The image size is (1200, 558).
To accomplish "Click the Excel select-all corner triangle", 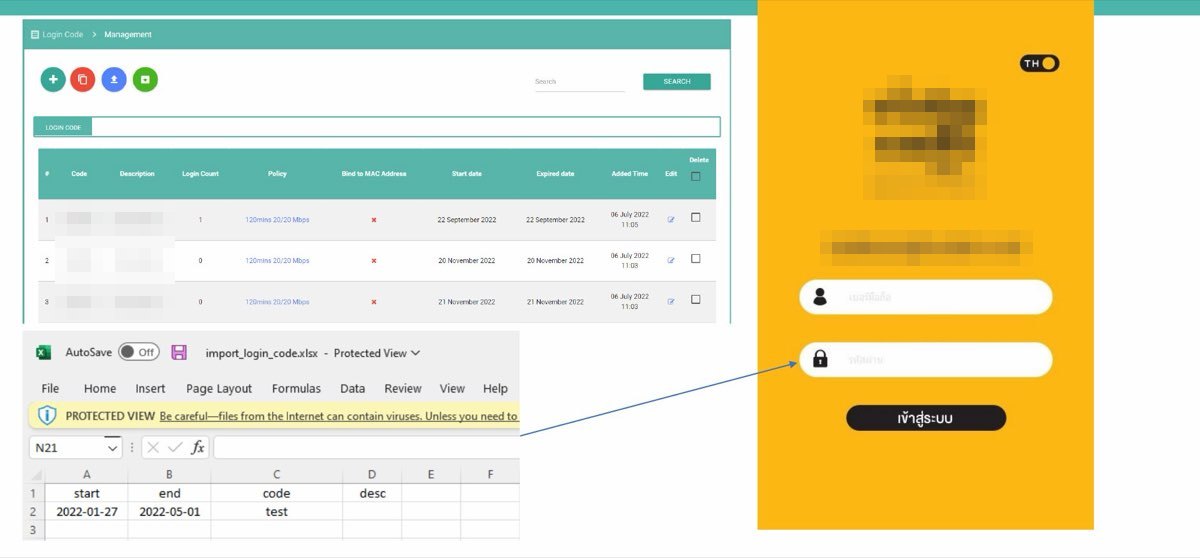I will click(37, 474).
